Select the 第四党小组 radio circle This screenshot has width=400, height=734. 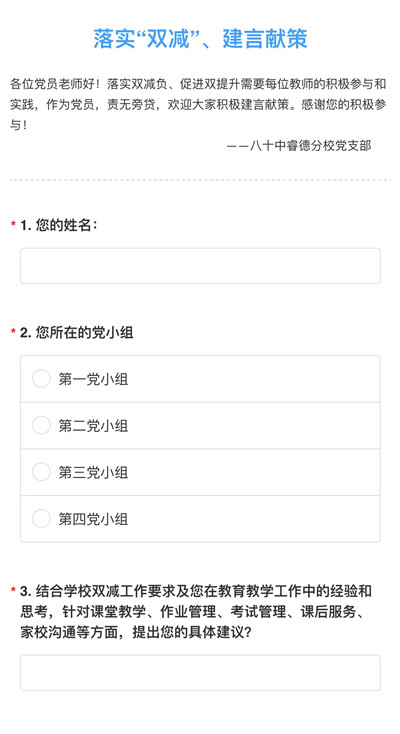41,519
